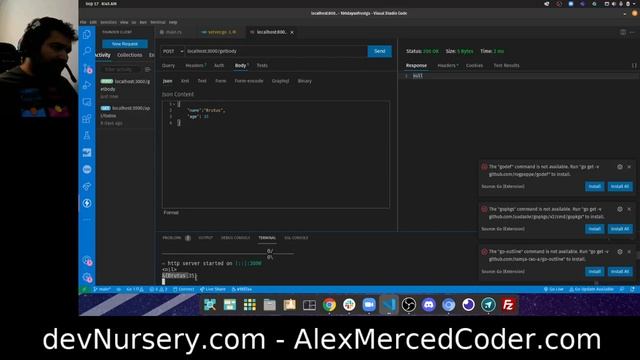Viewport: 640px width, 360px height.
Task: Click Format link below JSON editor
Action: (171, 213)
